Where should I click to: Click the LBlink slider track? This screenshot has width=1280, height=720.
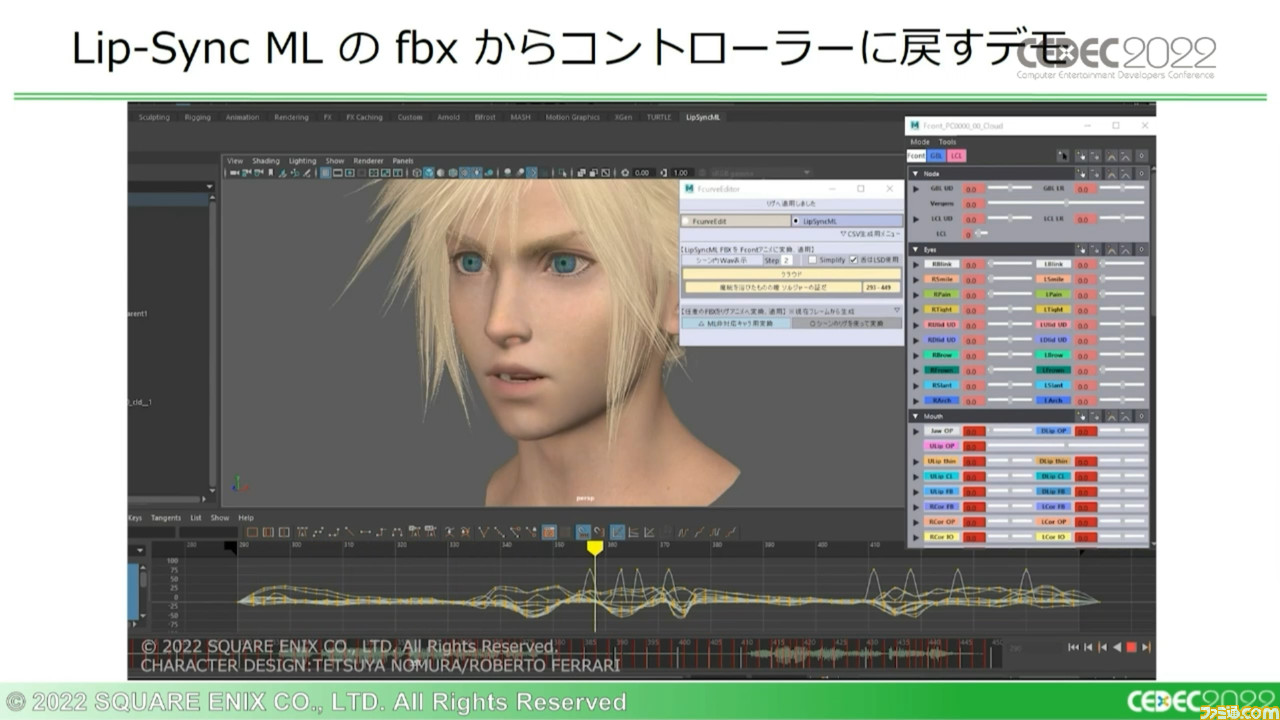[1122, 264]
